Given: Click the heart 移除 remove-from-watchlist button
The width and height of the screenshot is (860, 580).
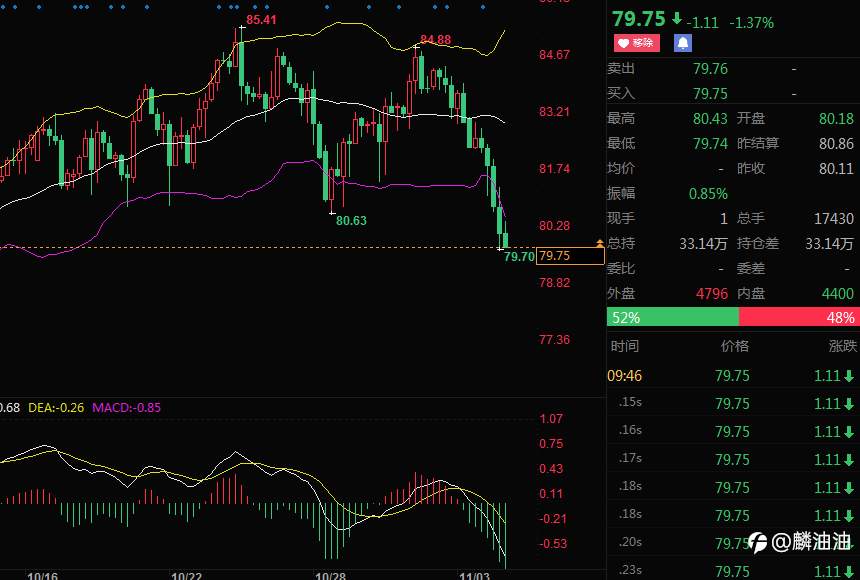Looking at the screenshot, I should coord(636,43).
